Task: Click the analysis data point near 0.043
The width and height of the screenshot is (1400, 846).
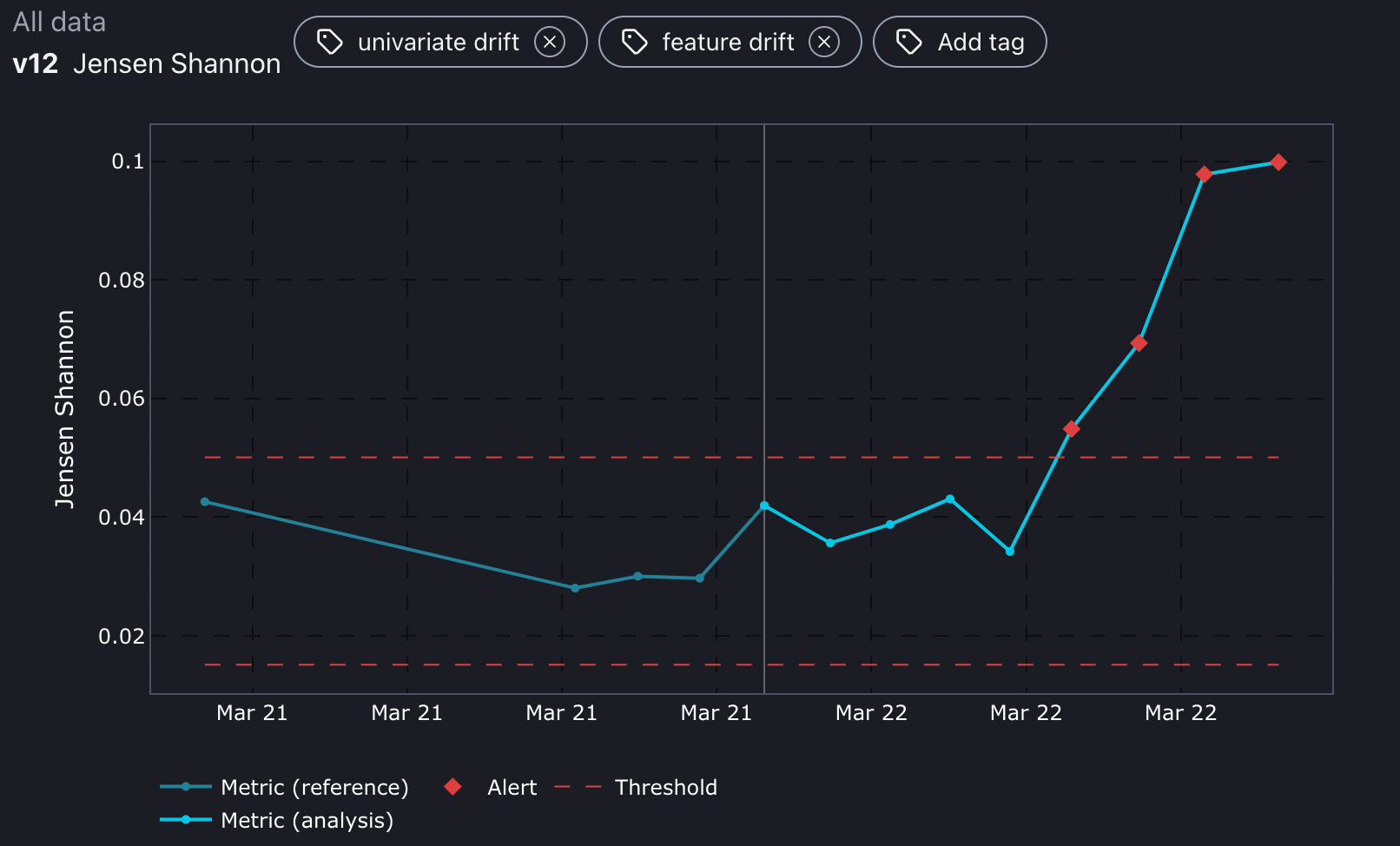Action: point(949,499)
